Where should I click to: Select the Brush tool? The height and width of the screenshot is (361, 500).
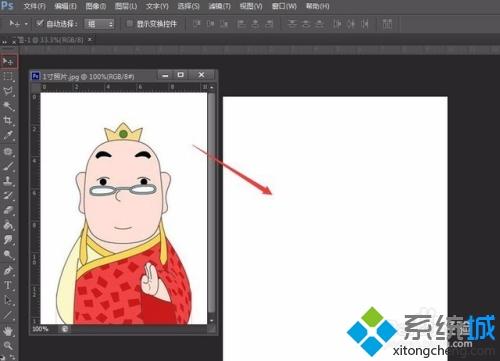pyautogui.click(x=8, y=166)
